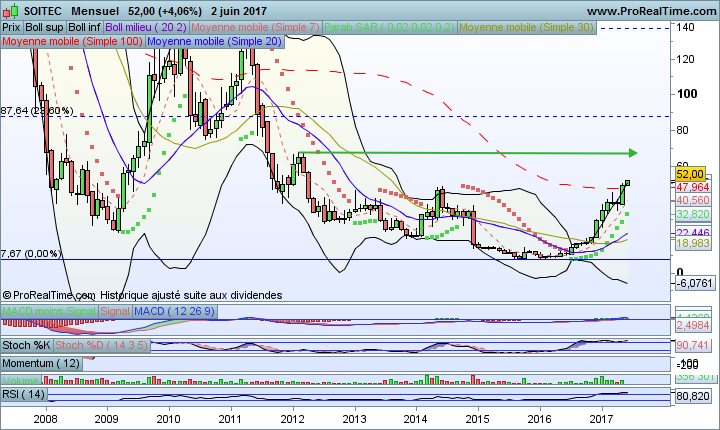Click the MACD moins Signal label

tap(49, 311)
